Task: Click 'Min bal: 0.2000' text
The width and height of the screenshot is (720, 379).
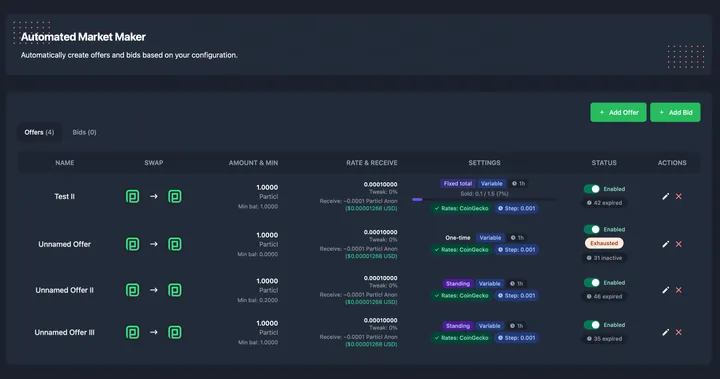Action: point(258,300)
